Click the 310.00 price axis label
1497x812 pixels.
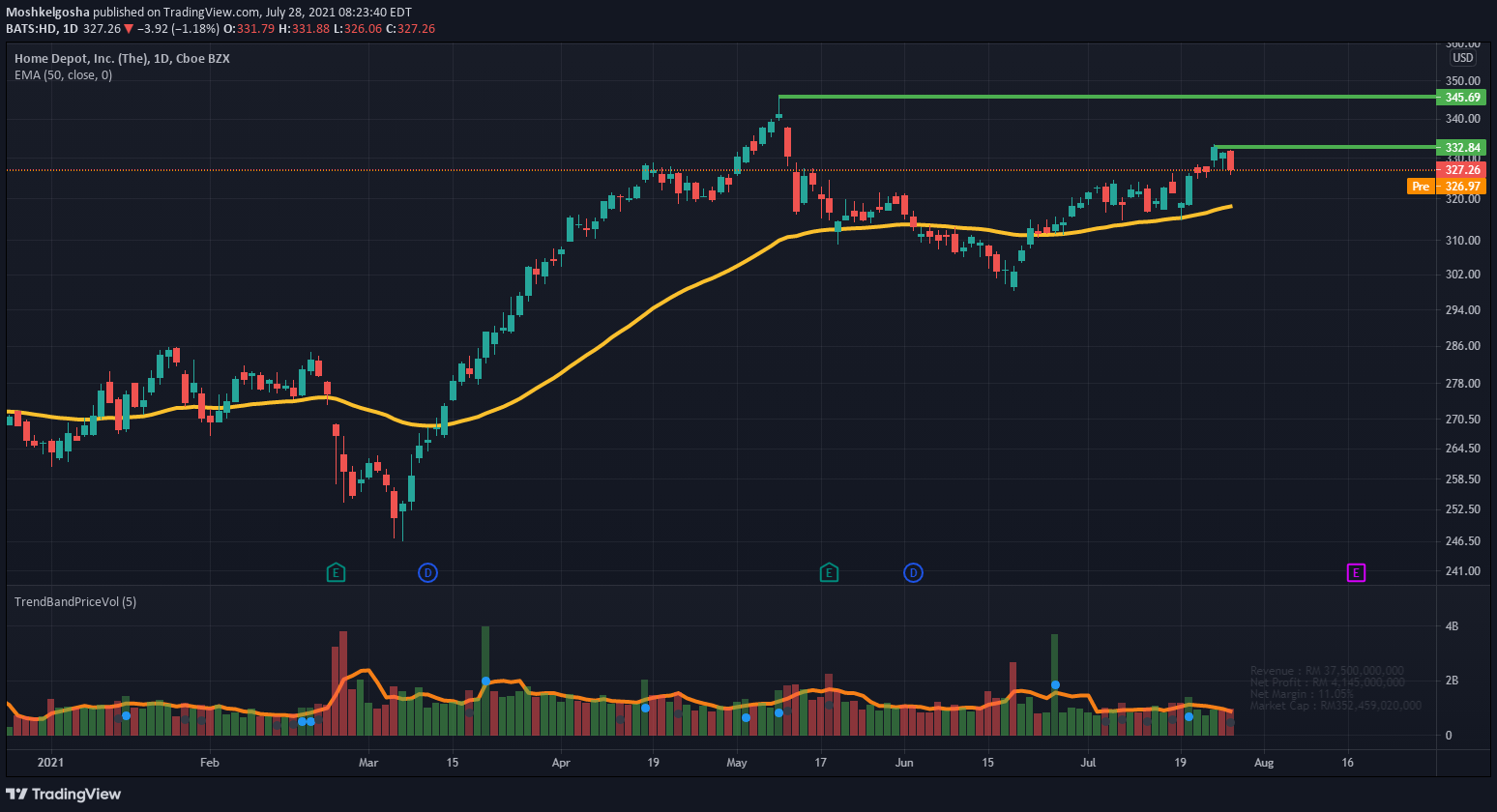1463,241
